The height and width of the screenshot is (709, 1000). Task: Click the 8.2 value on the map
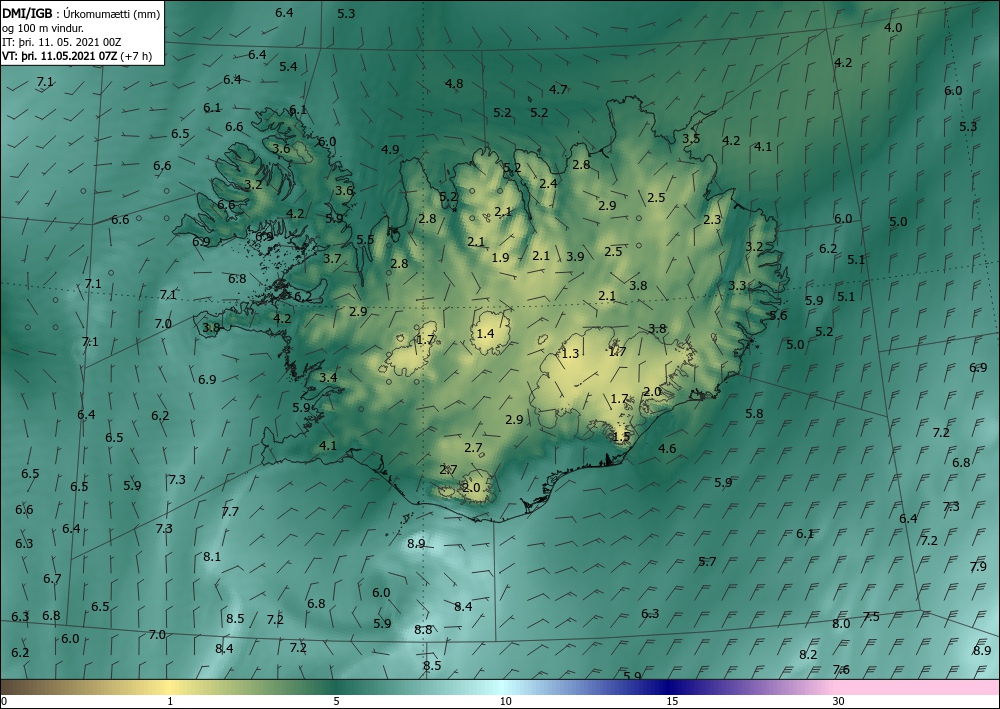pyautogui.click(x=808, y=655)
